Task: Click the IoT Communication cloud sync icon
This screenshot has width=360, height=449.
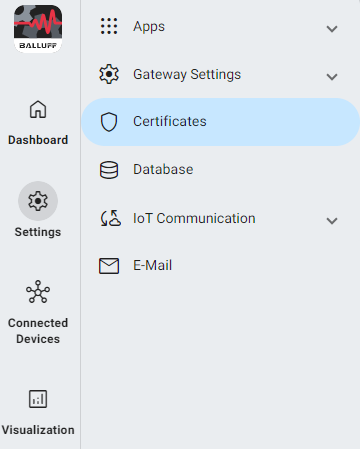Action: (x=110, y=218)
